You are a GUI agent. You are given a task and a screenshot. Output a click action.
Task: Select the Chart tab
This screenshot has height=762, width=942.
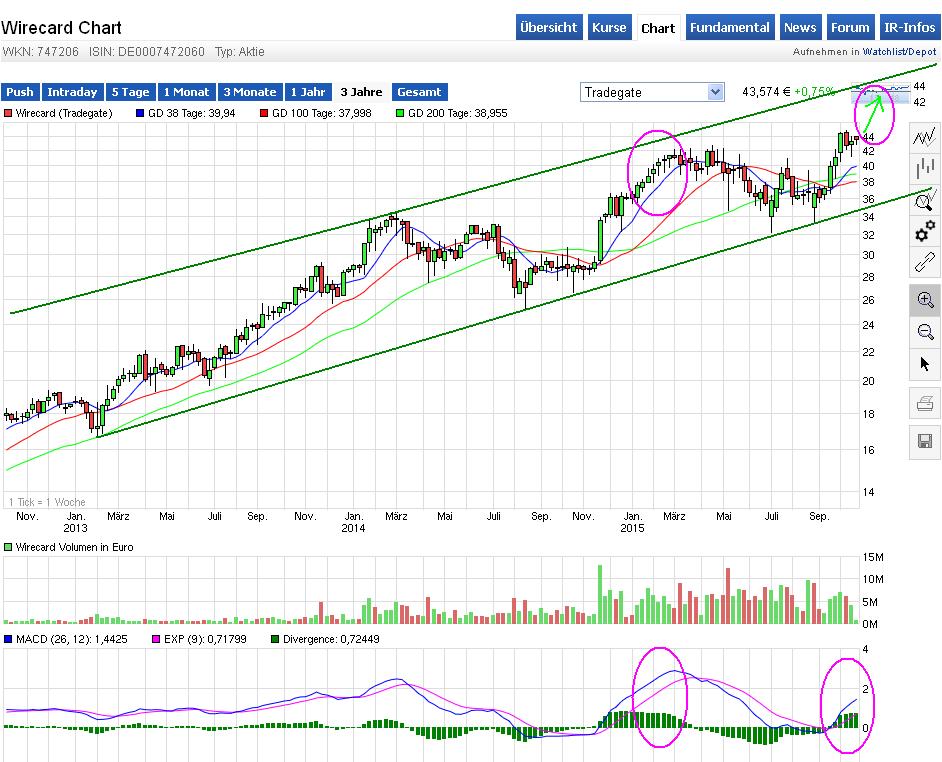tap(658, 28)
